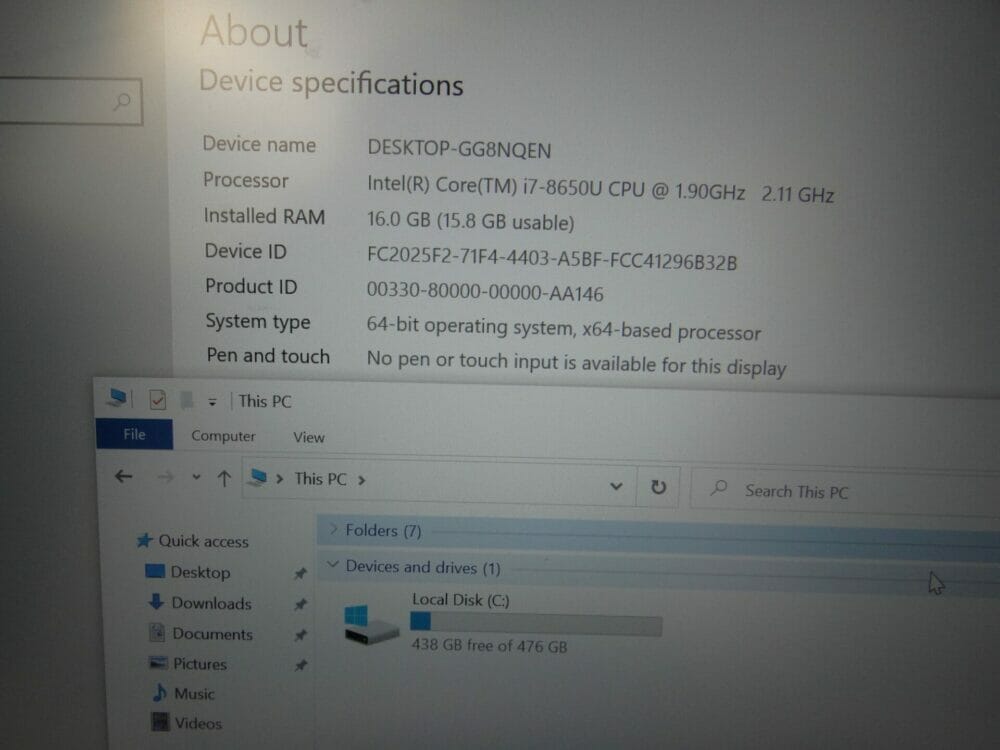Viewport: 1000px width, 750px height.
Task: Click the Device ID value FC2025F2
Action: coord(552,258)
